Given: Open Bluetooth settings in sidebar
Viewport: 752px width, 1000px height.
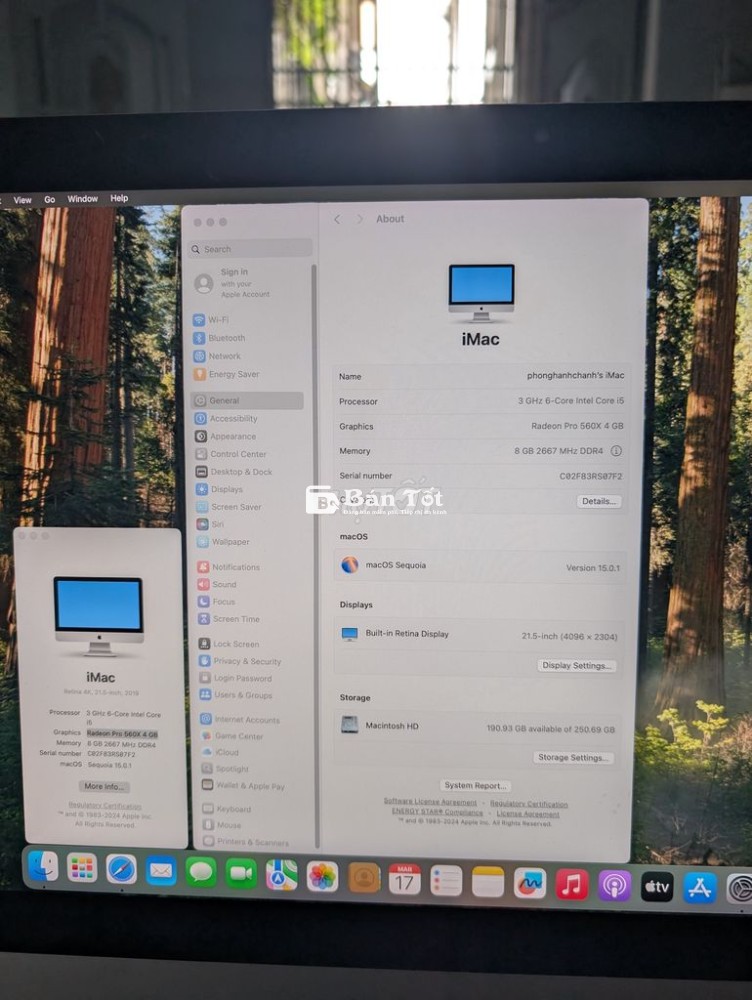Looking at the screenshot, I should point(219,338).
